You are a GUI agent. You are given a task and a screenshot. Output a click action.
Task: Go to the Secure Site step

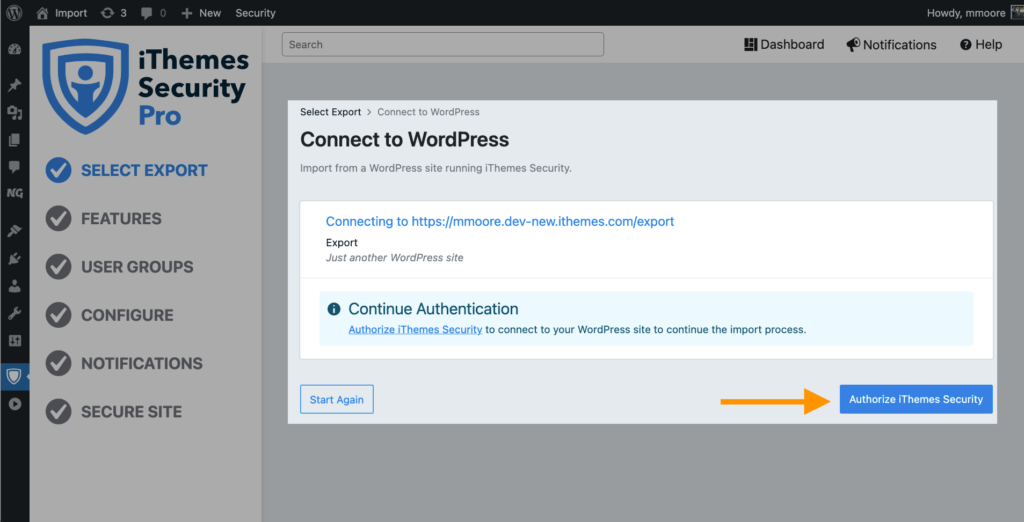131,412
